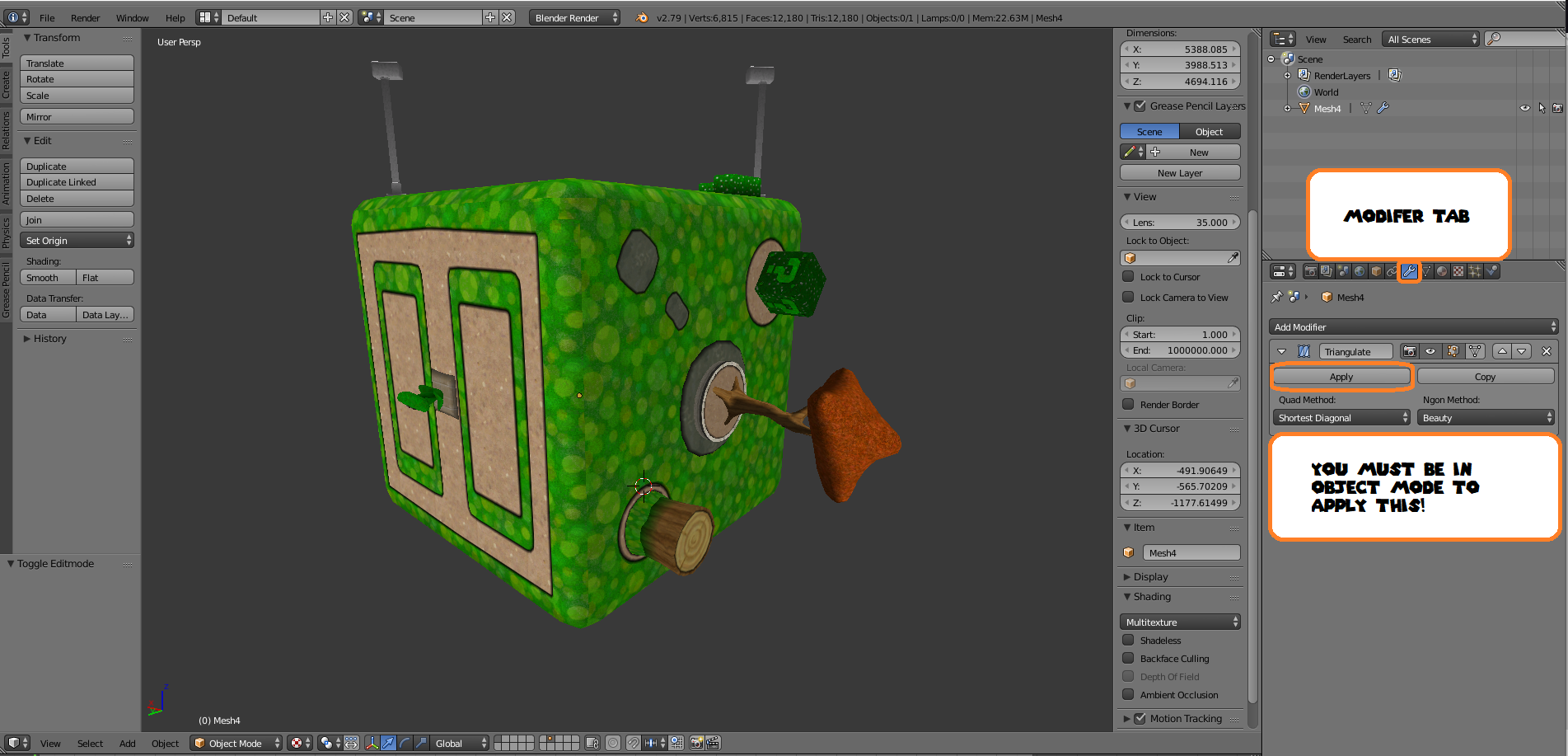Viewport: 1568px width, 756px height.
Task: Uncheck Grease Pencil Layers checkbox
Action: coord(1140,106)
